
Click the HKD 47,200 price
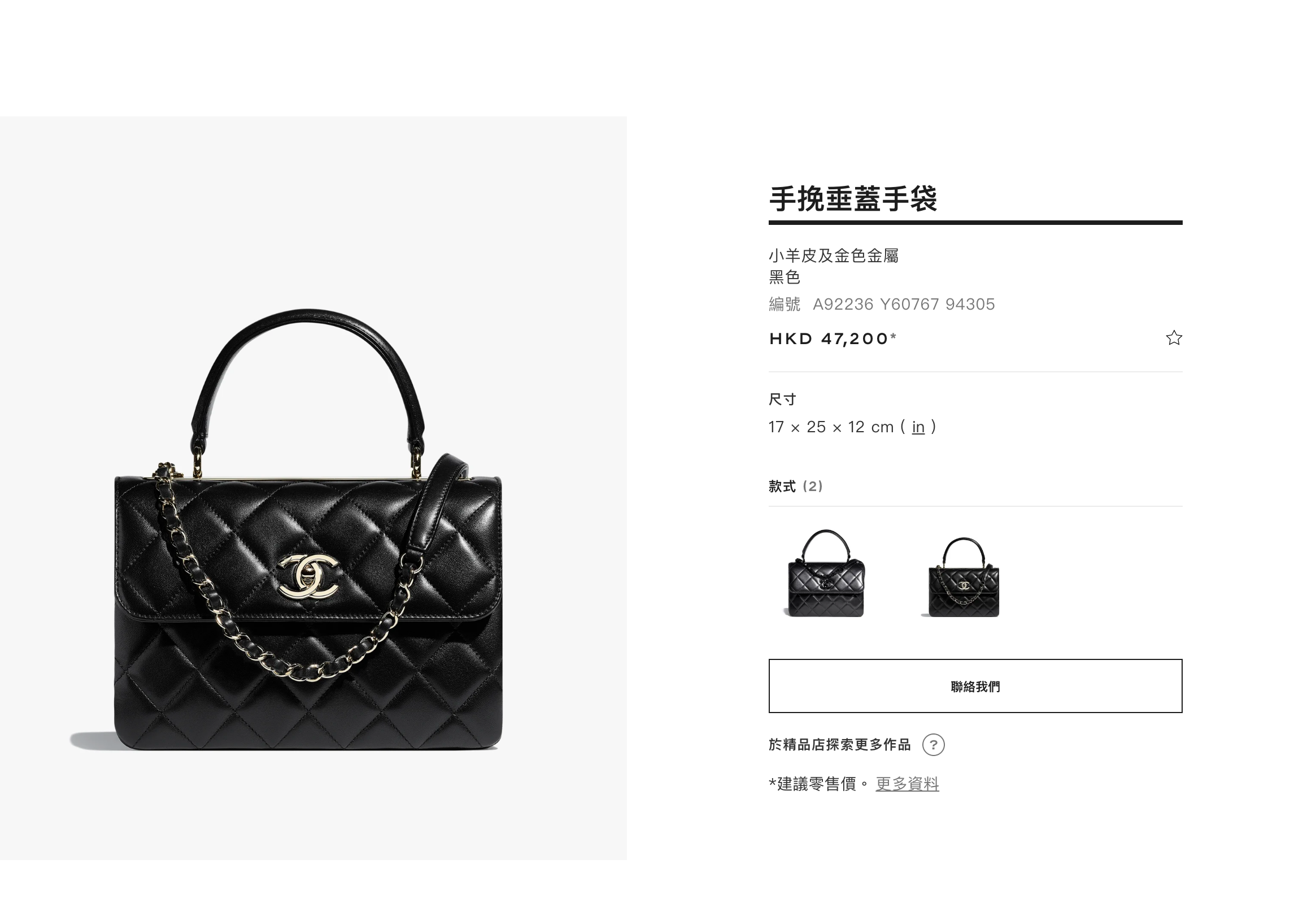click(x=833, y=338)
